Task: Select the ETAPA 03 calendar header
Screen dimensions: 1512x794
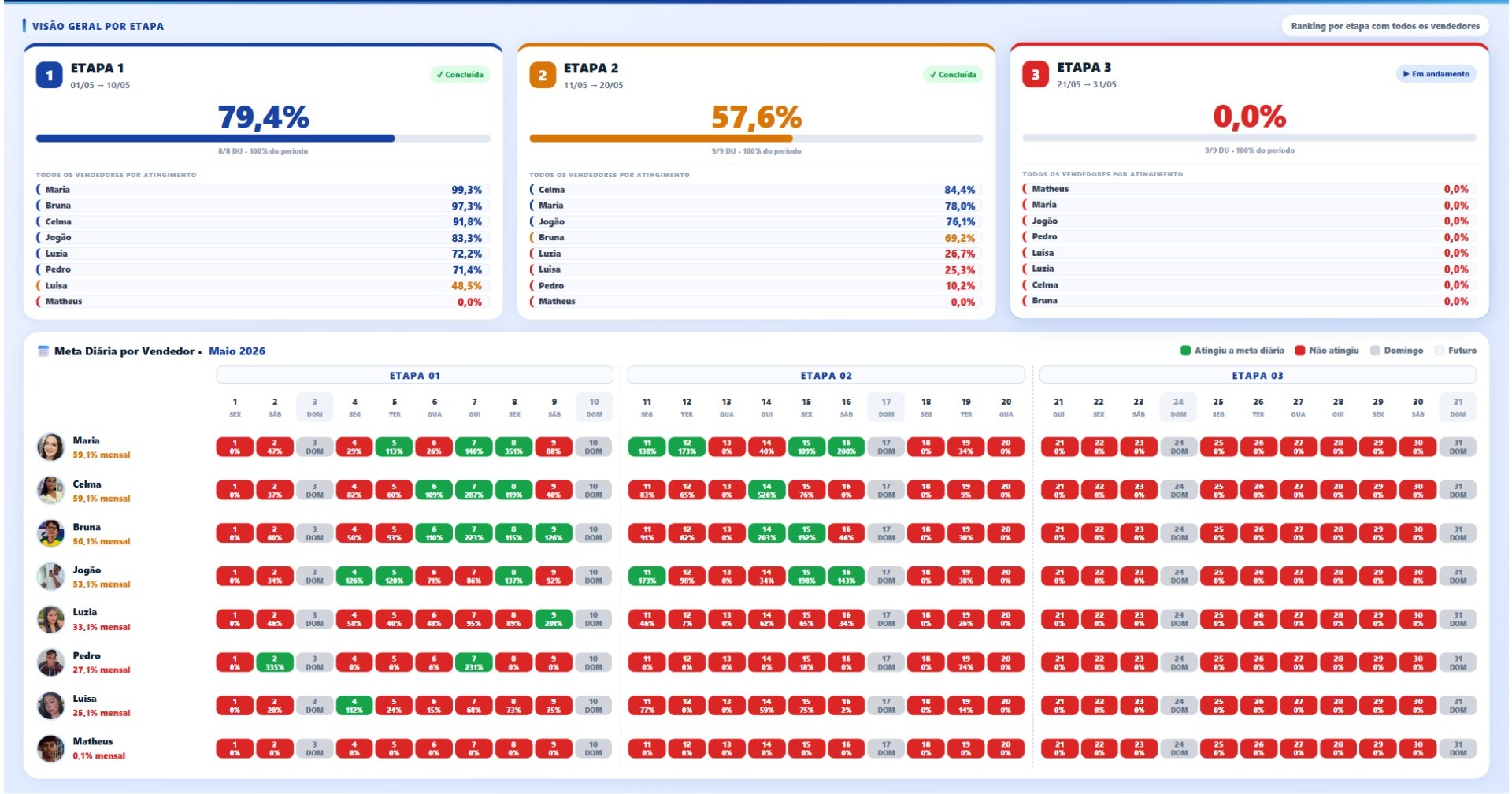Action: click(x=1258, y=376)
